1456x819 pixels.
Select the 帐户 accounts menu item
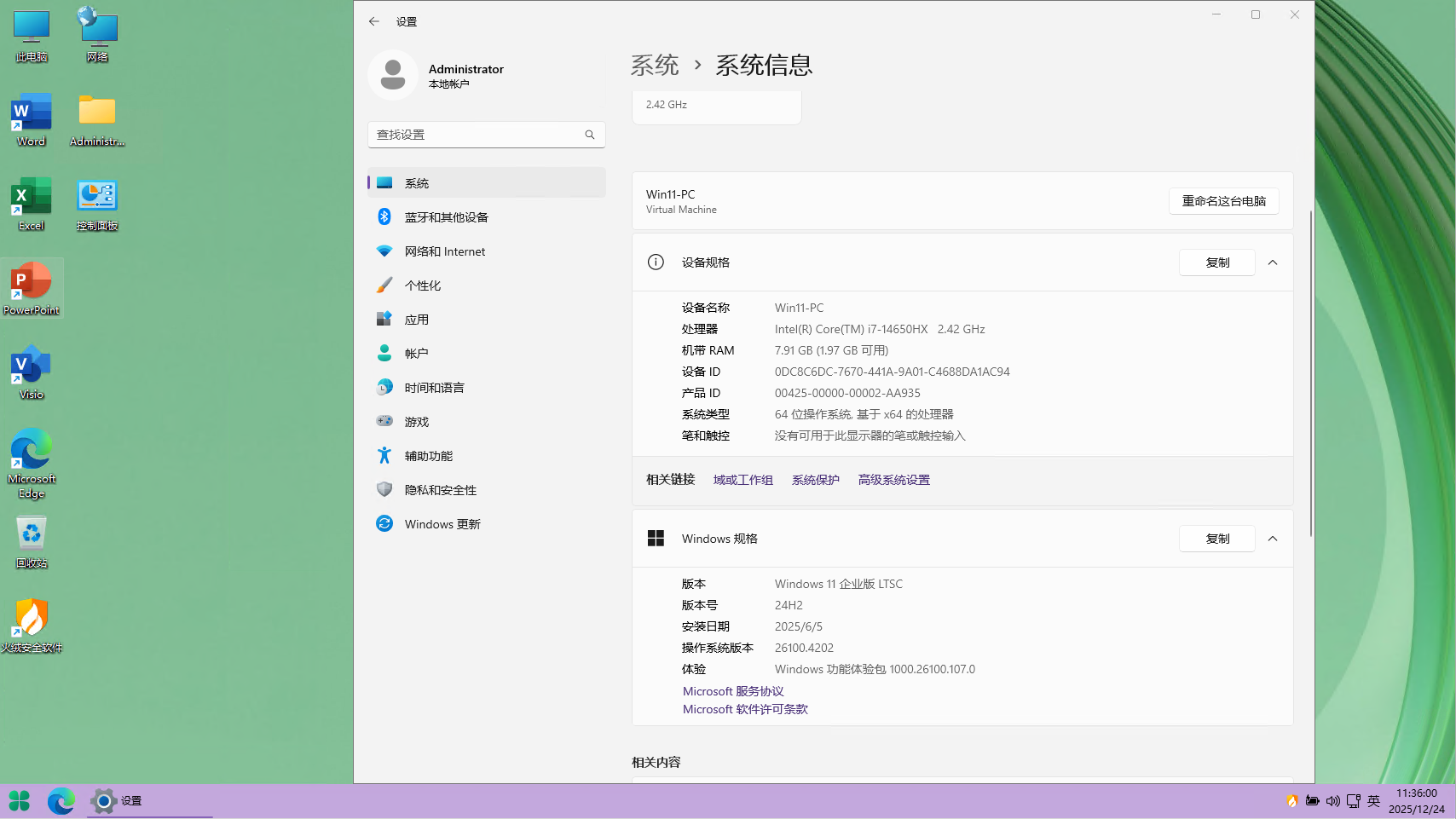pyautogui.click(x=416, y=354)
